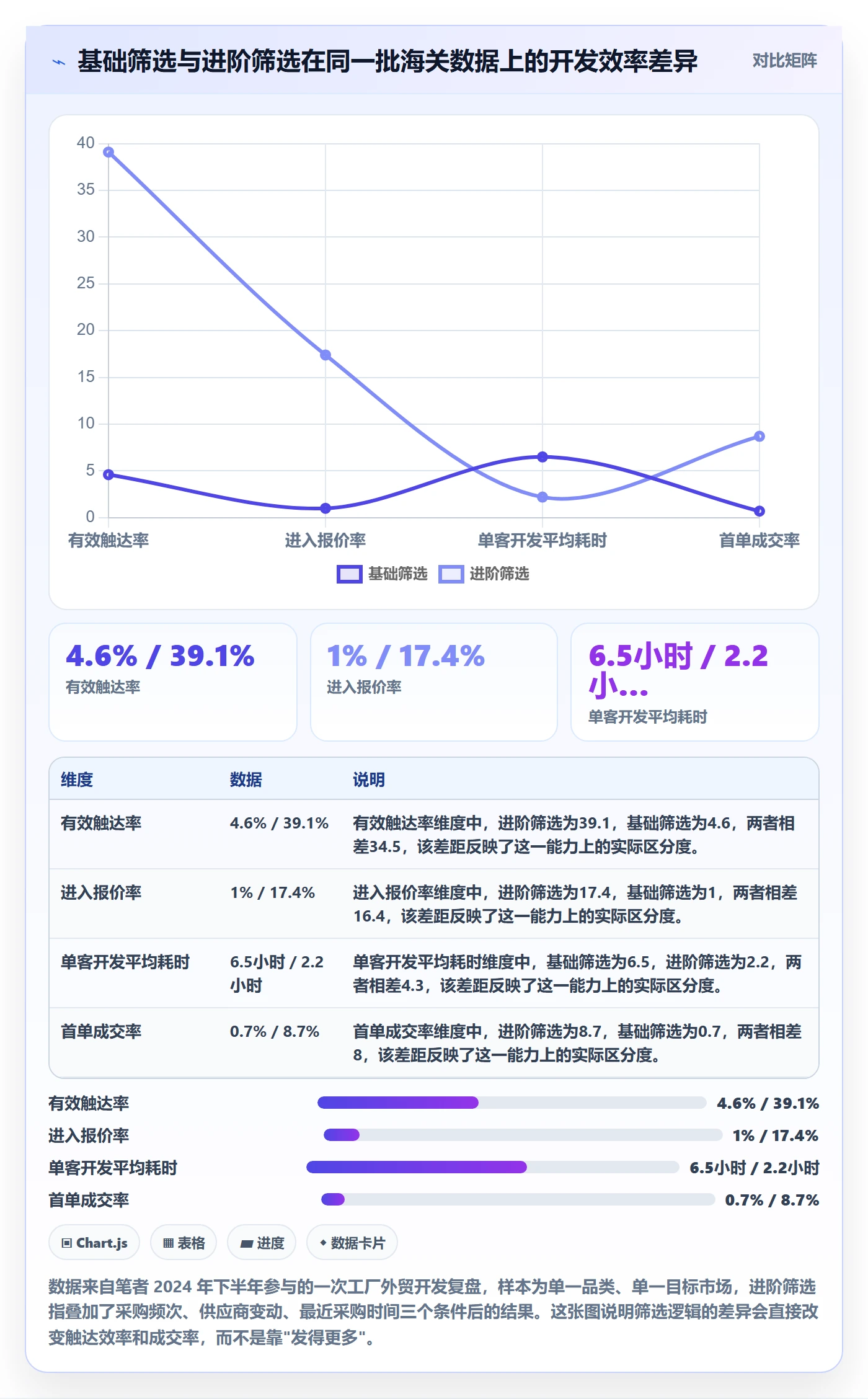Click progress value 0.7% / 8.7%
This screenshot has width=868, height=1399.
tap(772, 1200)
